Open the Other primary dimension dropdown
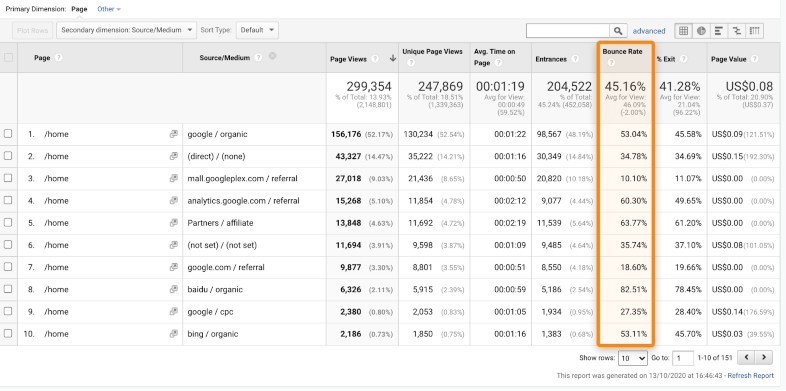 pyautogui.click(x=109, y=9)
